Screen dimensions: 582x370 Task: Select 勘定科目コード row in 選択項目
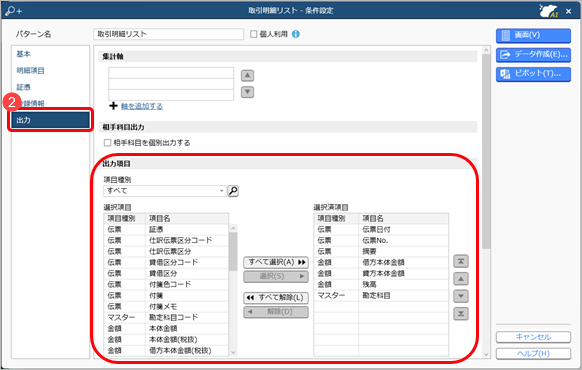(x=166, y=317)
